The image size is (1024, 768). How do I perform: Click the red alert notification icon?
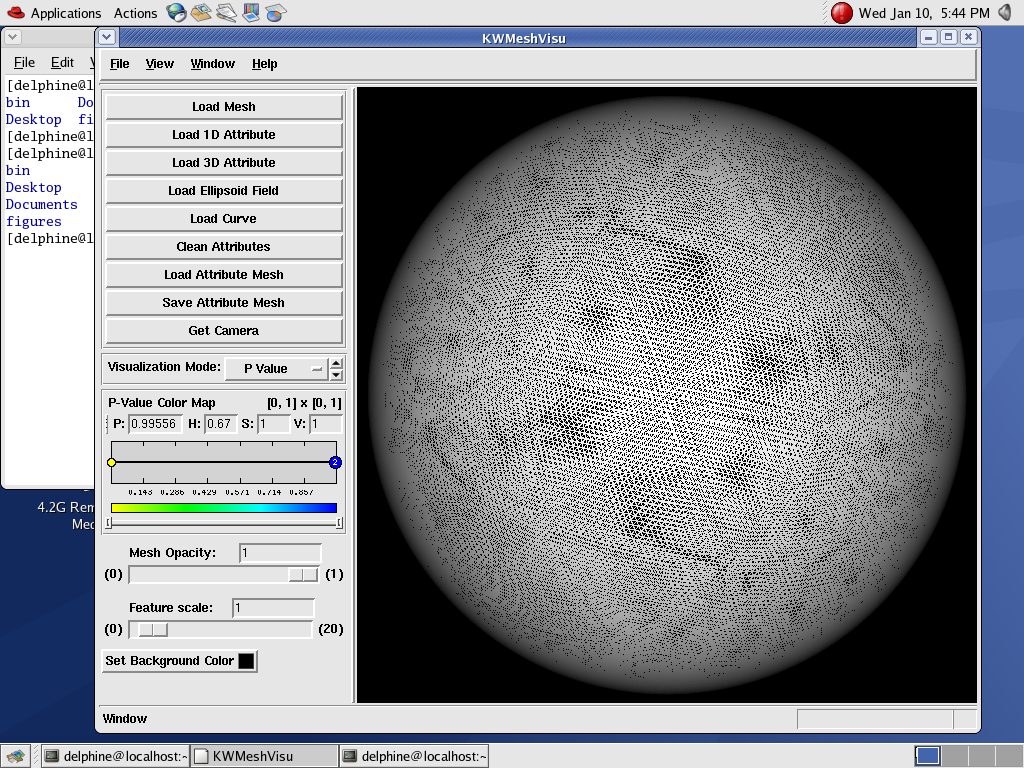[842, 13]
